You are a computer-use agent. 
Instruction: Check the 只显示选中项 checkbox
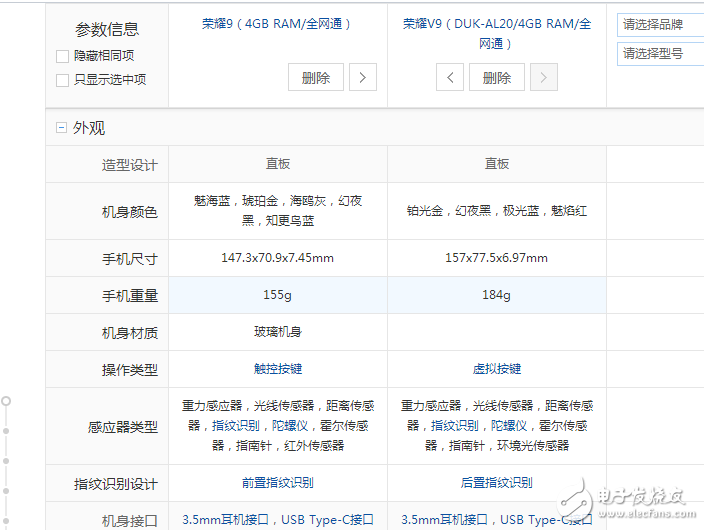(62, 80)
